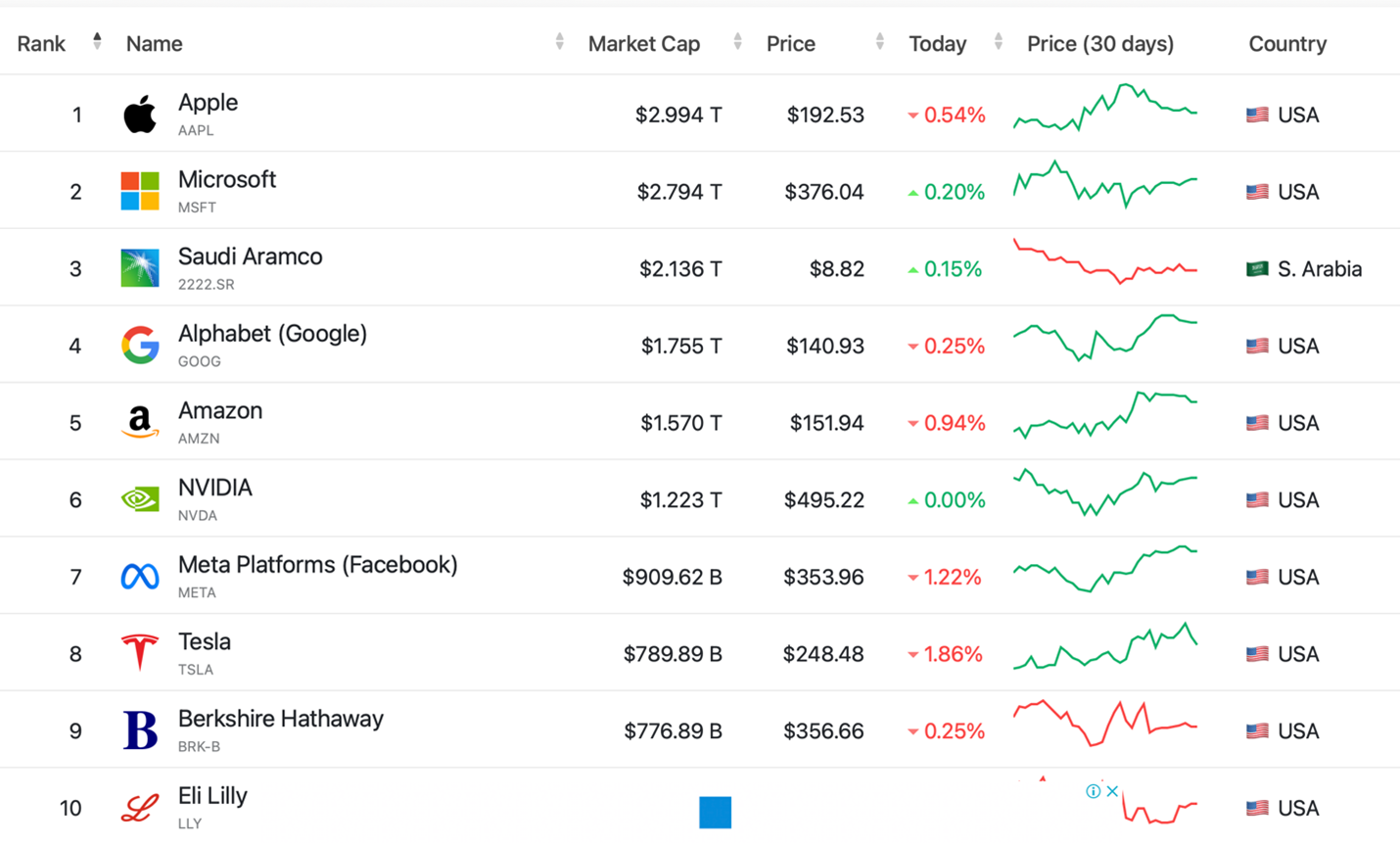1400x843 pixels.
Task: Select the Saudi Aramco logo
Action: pyautogui.click(x=140, y=266)
